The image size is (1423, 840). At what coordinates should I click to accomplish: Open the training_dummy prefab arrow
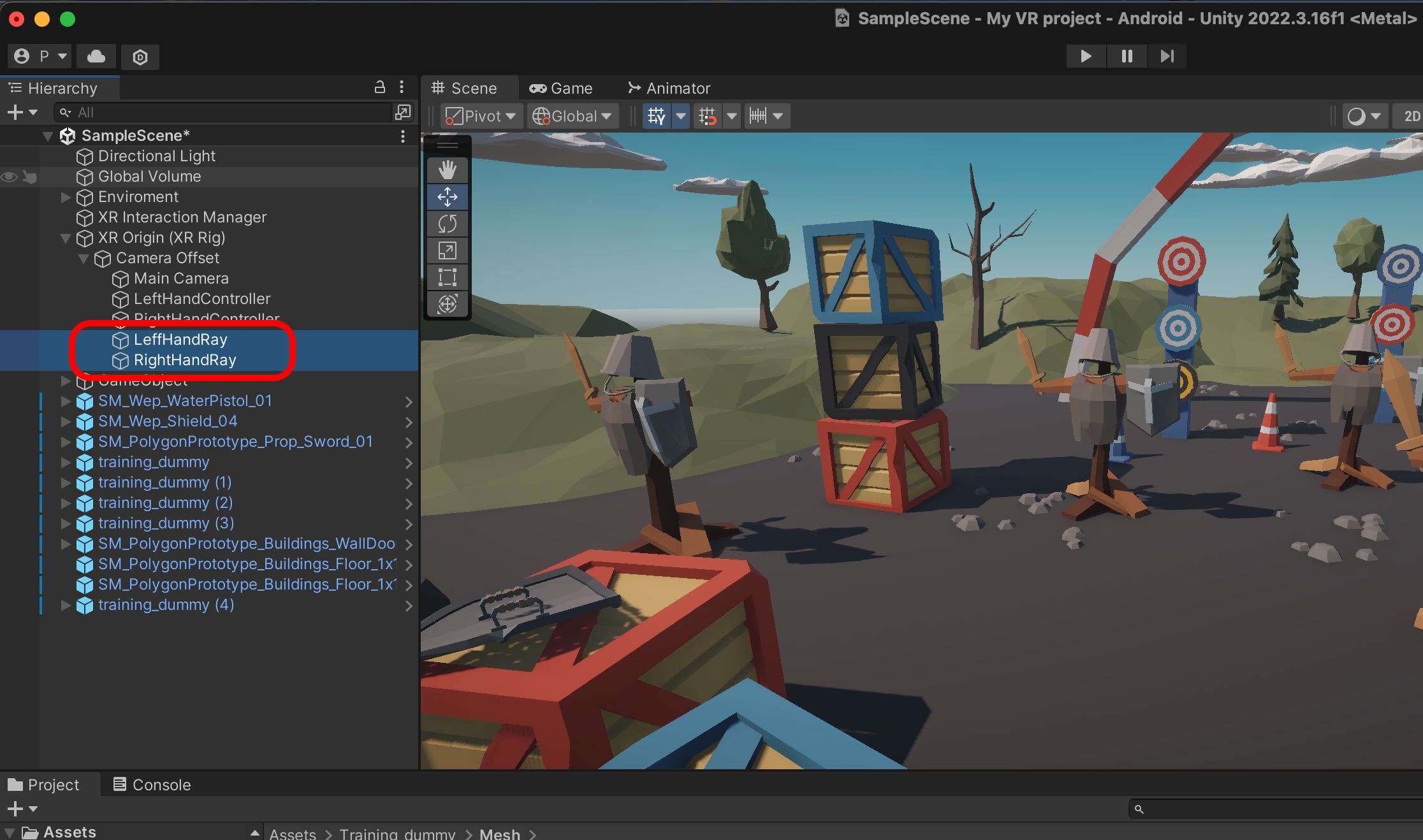409,462
